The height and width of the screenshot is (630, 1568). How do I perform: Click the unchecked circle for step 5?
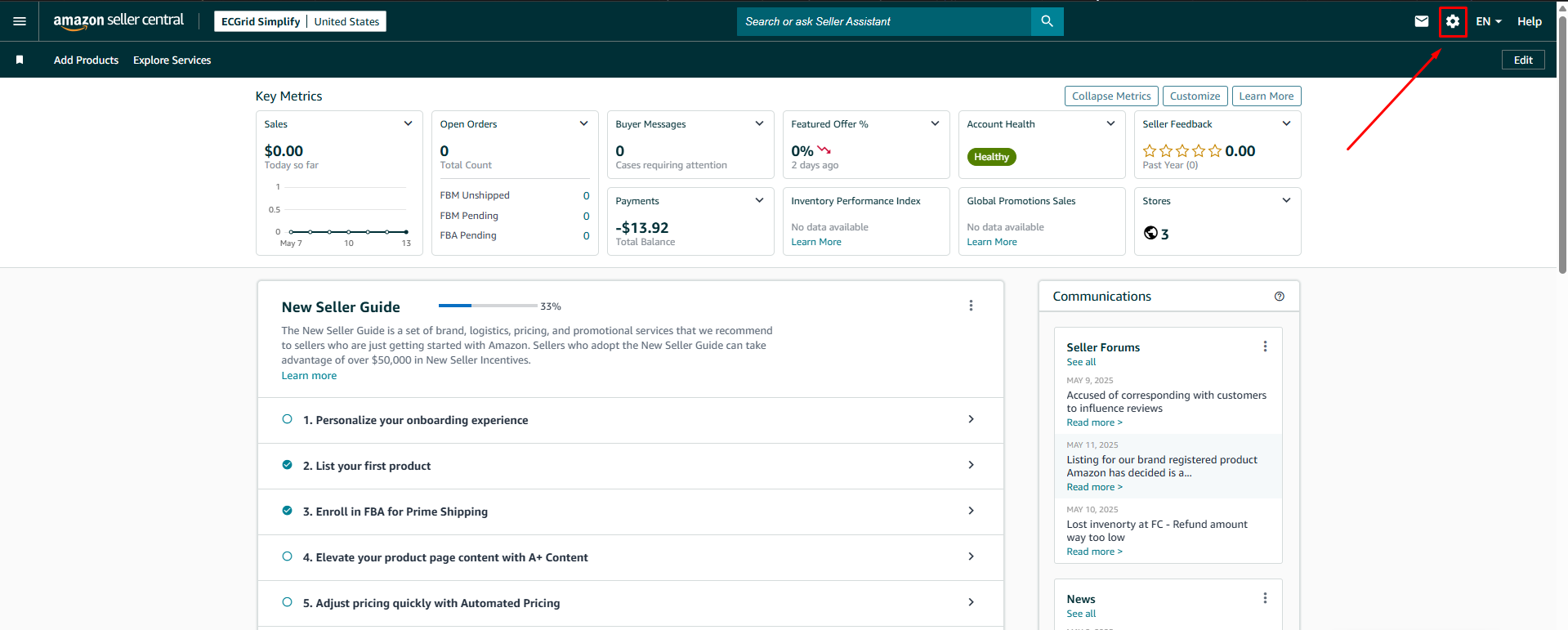(287, 602)
